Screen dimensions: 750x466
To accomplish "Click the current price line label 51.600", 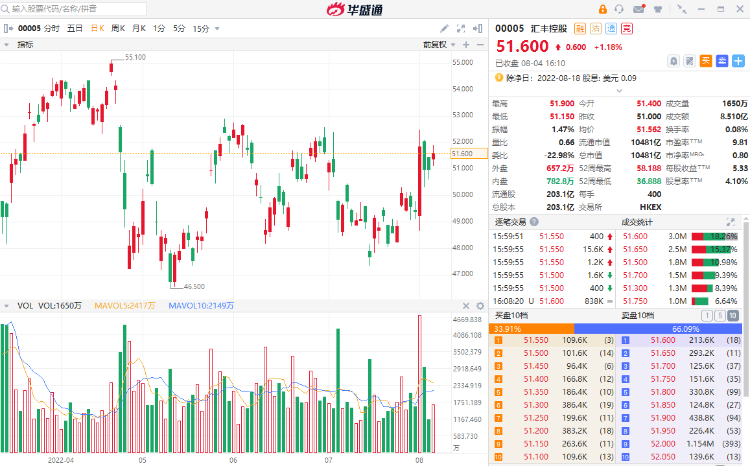I will coord(469,154).
